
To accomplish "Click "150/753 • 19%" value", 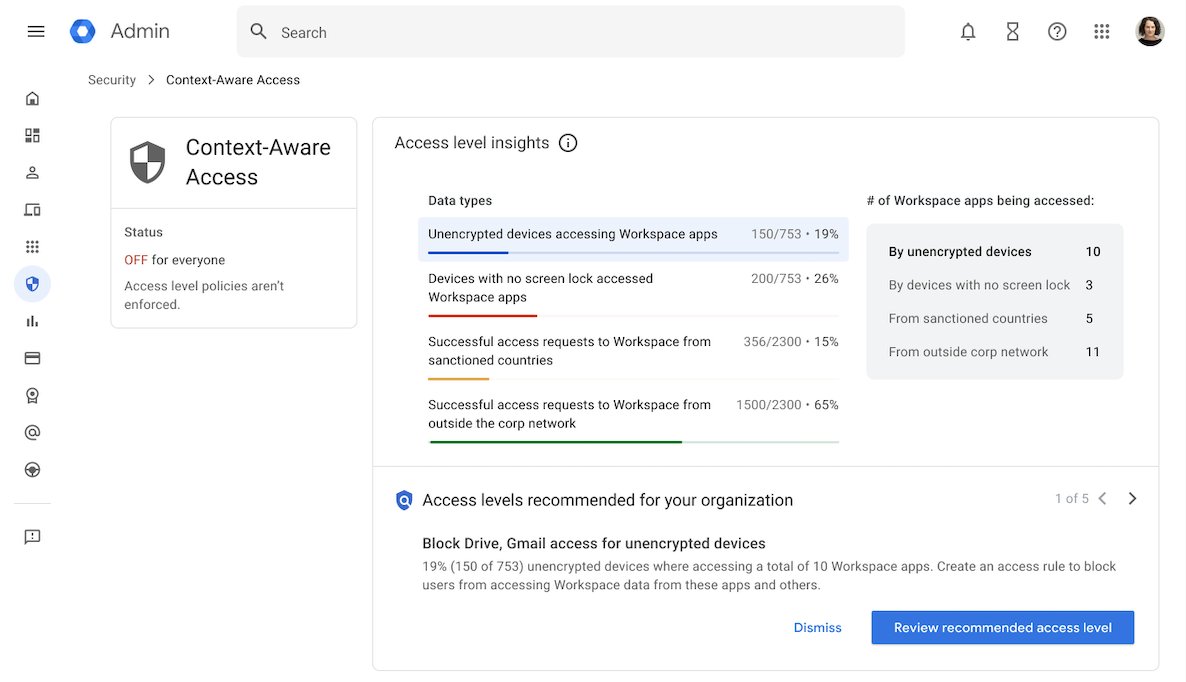I will pyautogui.click(x=794, y=234).
